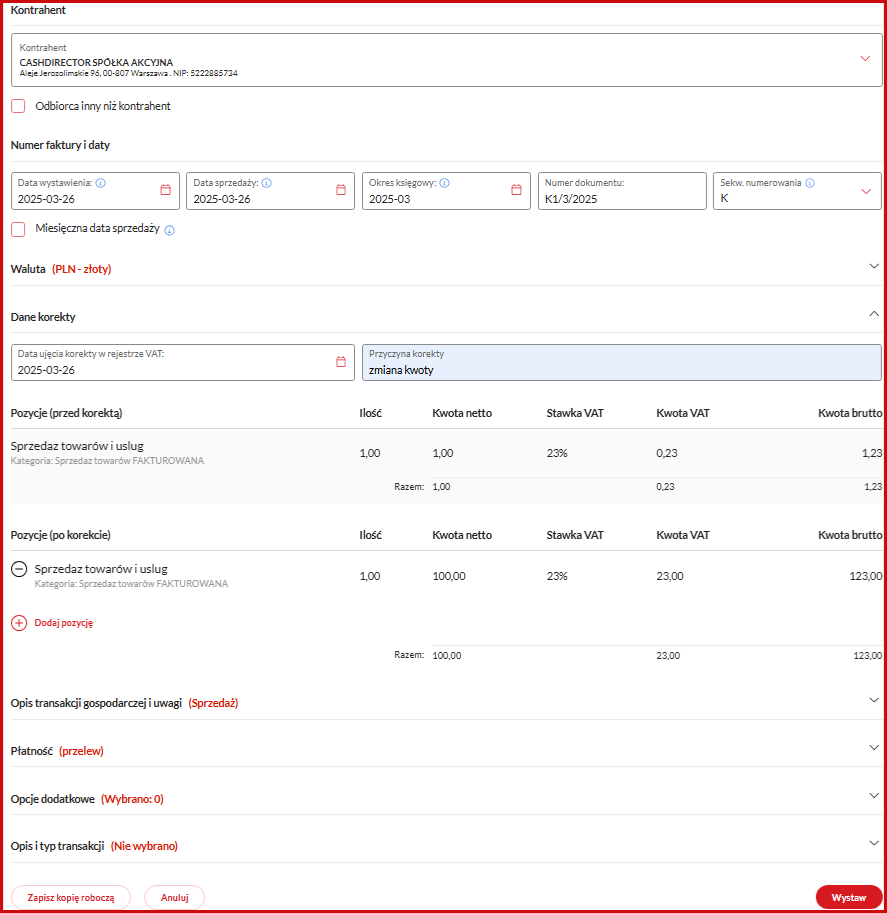Open Sekw. numerowania dropdown
887x913 pixels.
866,192
